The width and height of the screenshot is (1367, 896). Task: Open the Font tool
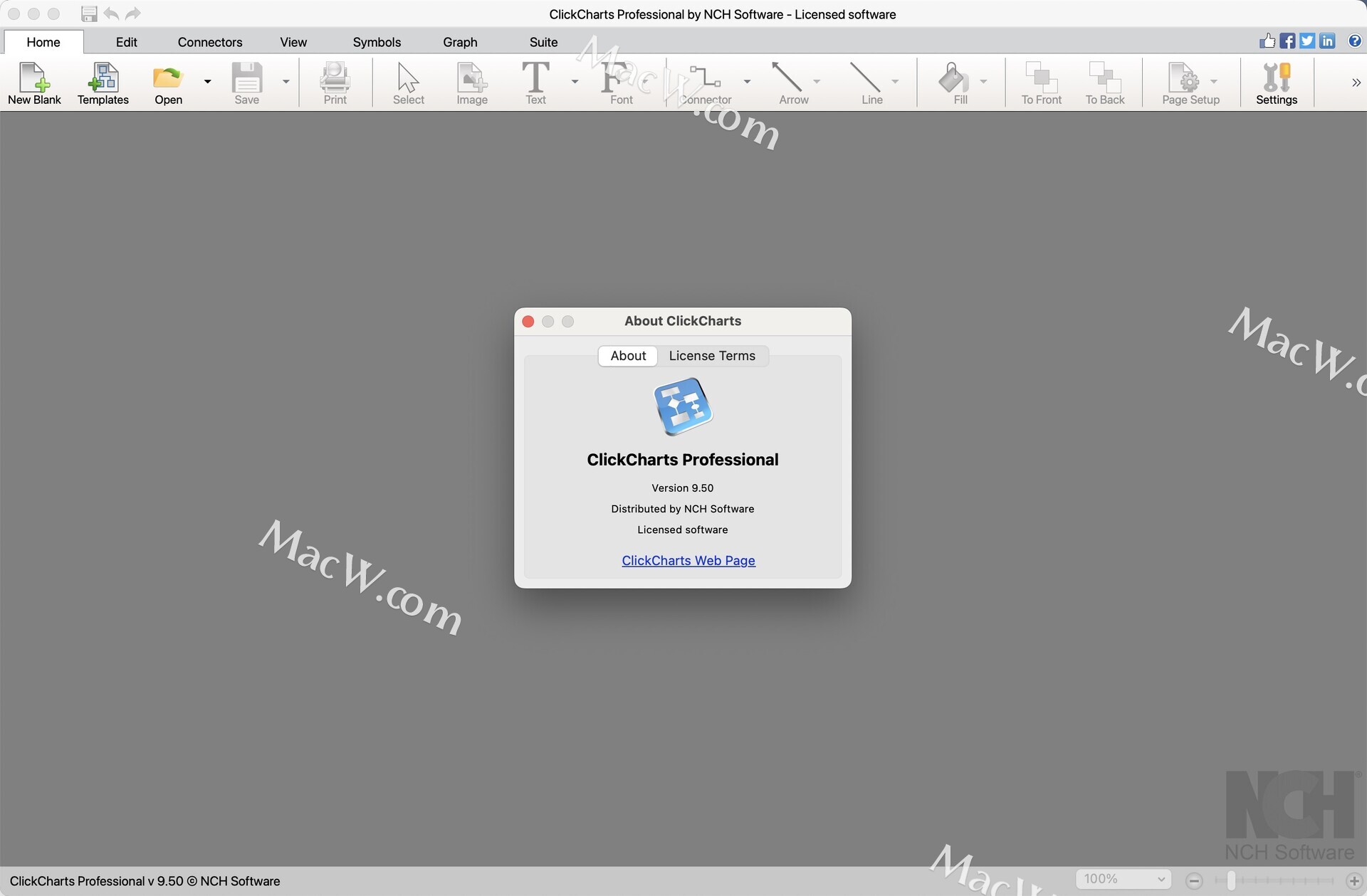(x=621, y=83)
